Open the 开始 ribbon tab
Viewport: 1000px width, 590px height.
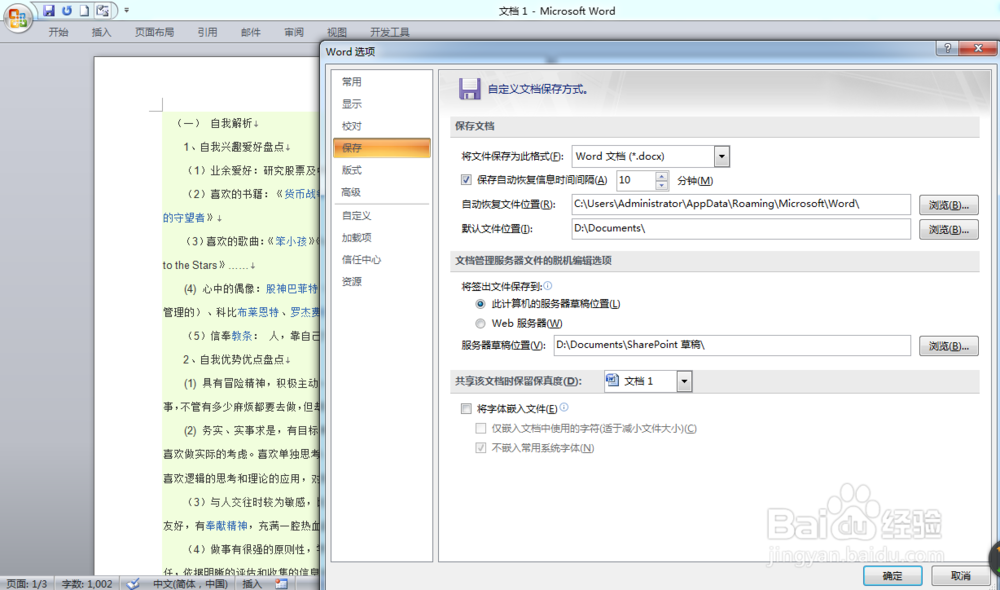pos(58,32)
